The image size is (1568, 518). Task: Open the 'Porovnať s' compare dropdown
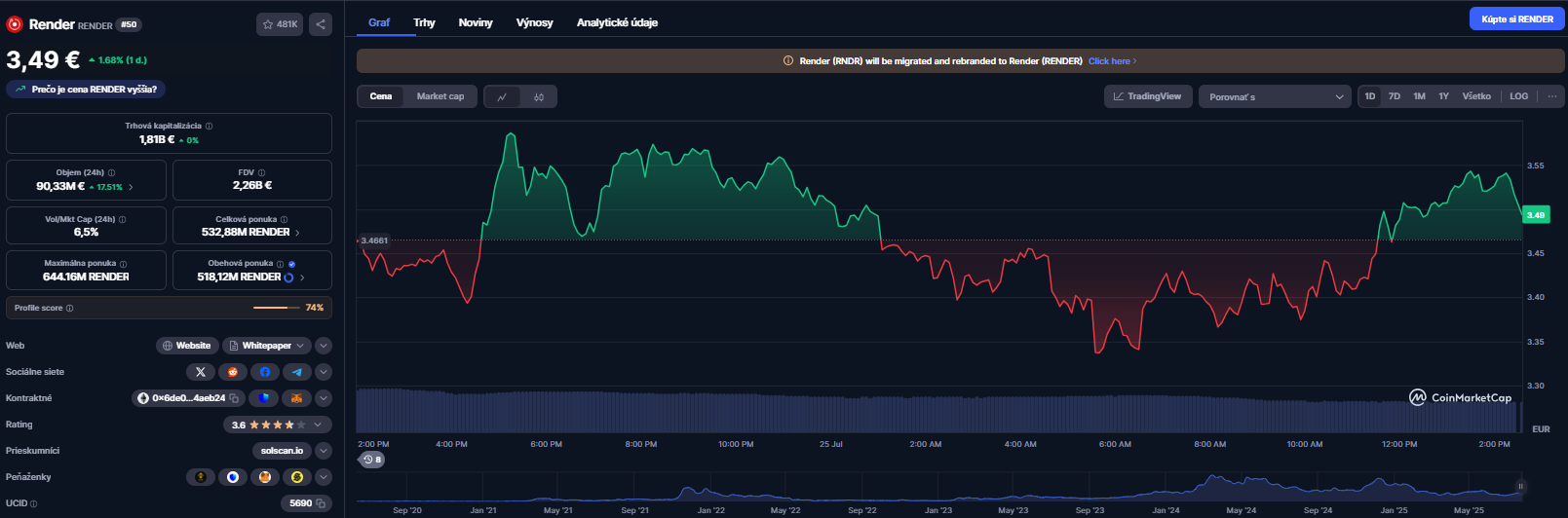(x=1275, y=96)
